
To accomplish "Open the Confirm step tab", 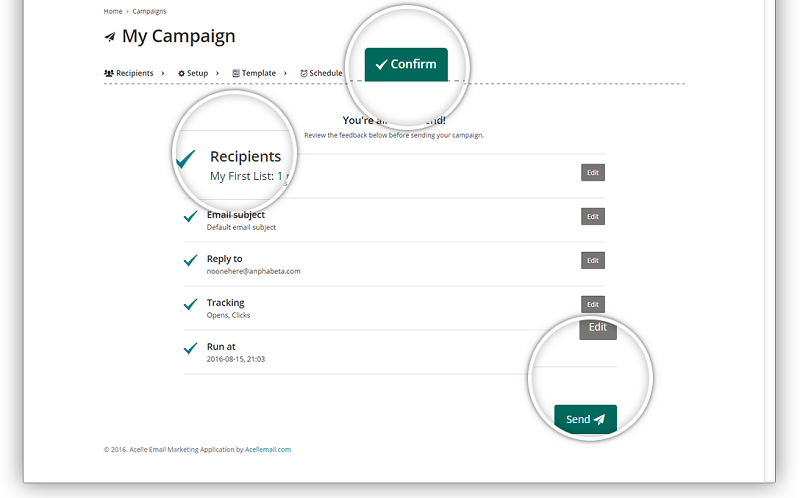I will click(x=406, y=65).
